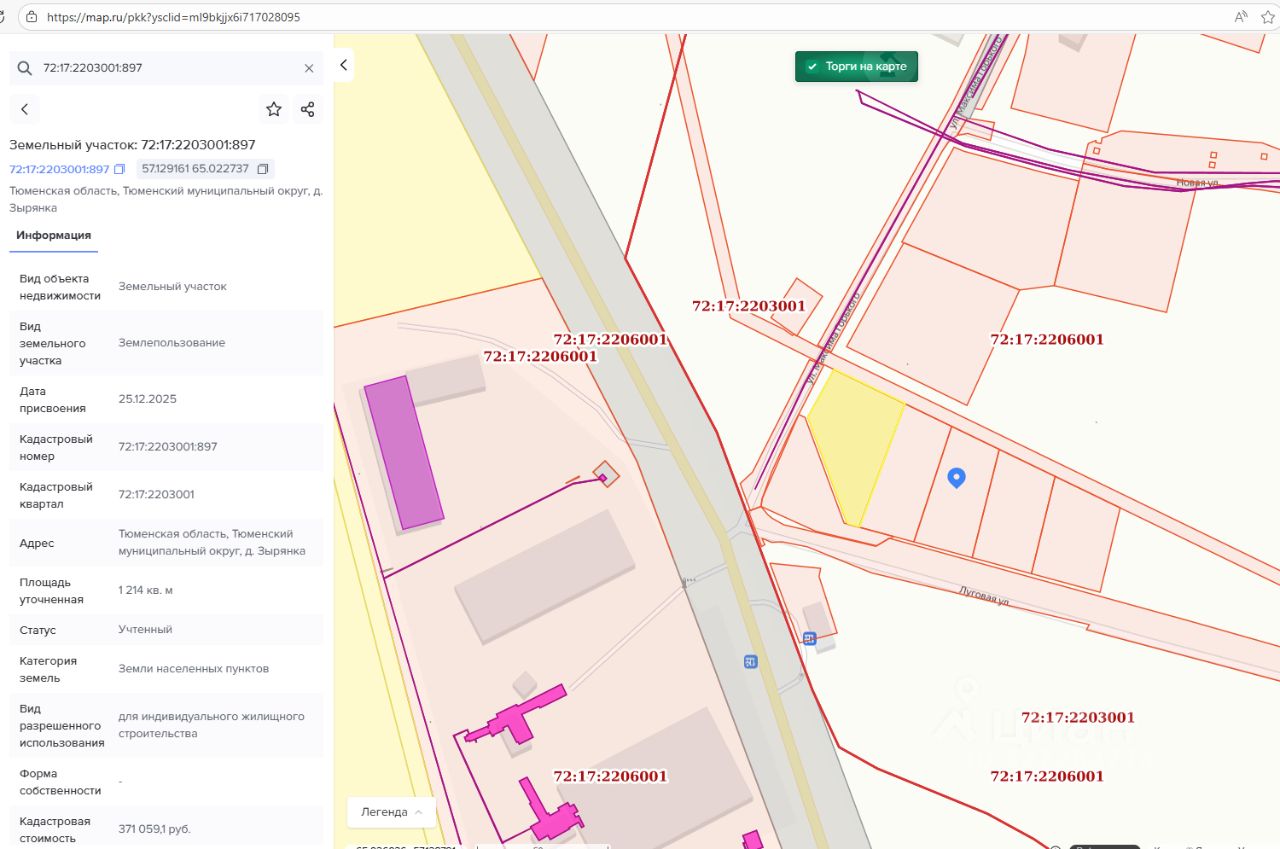Bookmark the page with the browser star icon
Screen dimensions: 1280x849
(x=1269, y=17)
